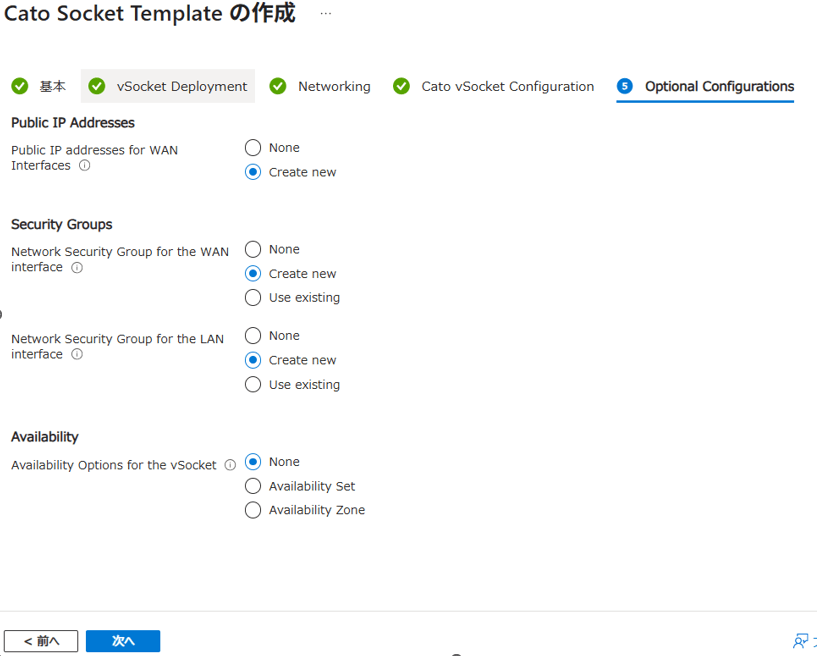
Task: Click the feedback icon at bottom right
Action: [802, 641]
